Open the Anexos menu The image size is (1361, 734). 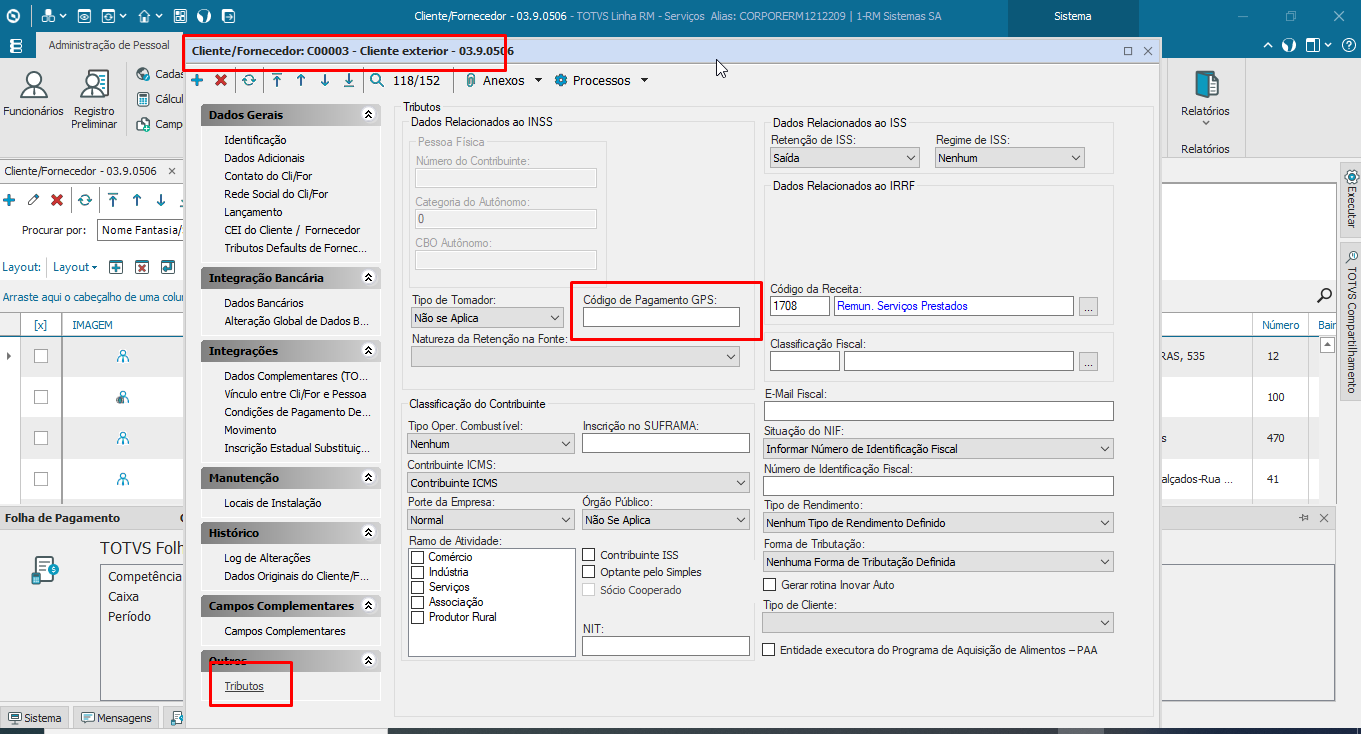coord(503,80)
